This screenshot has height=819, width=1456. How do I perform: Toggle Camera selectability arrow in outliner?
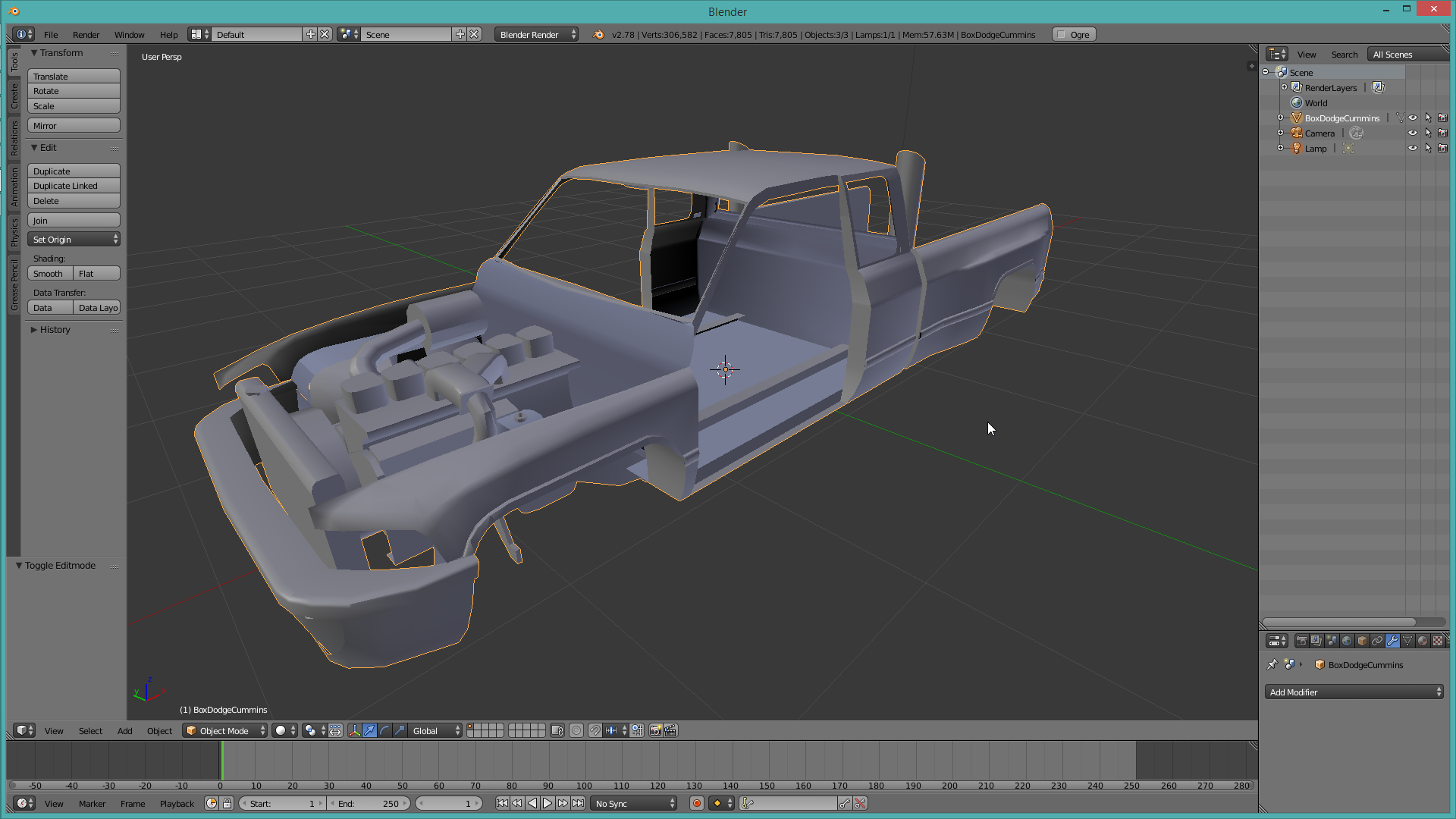click(x=1428, y=133)
